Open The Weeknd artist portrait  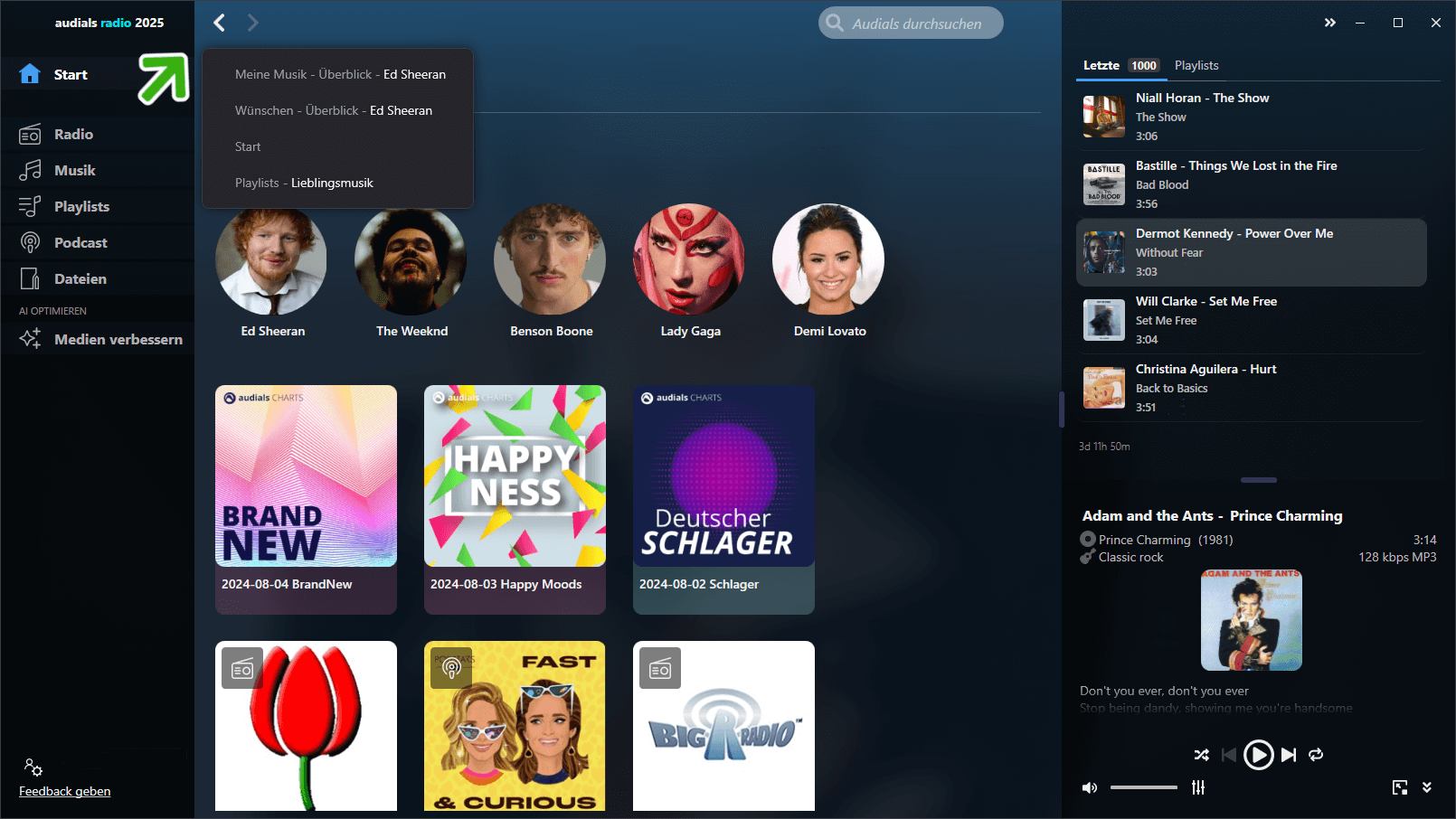coord(411,259)
